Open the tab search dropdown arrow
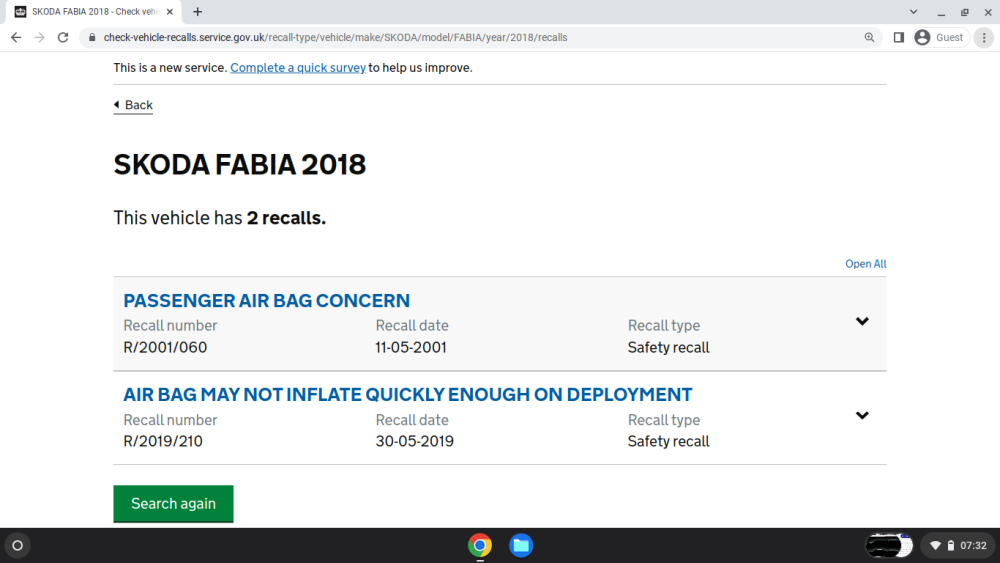This screenshot has height=563, width=1000. point(913,11)
